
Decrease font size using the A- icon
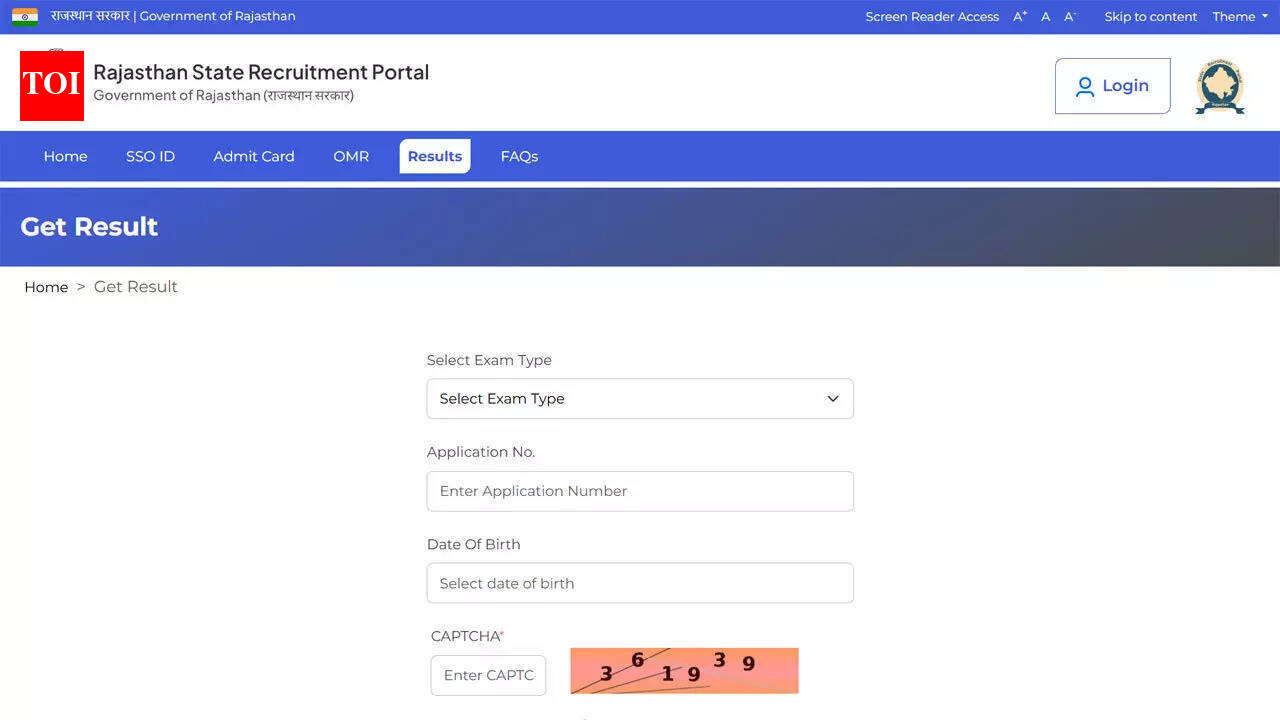(1069, 16)
